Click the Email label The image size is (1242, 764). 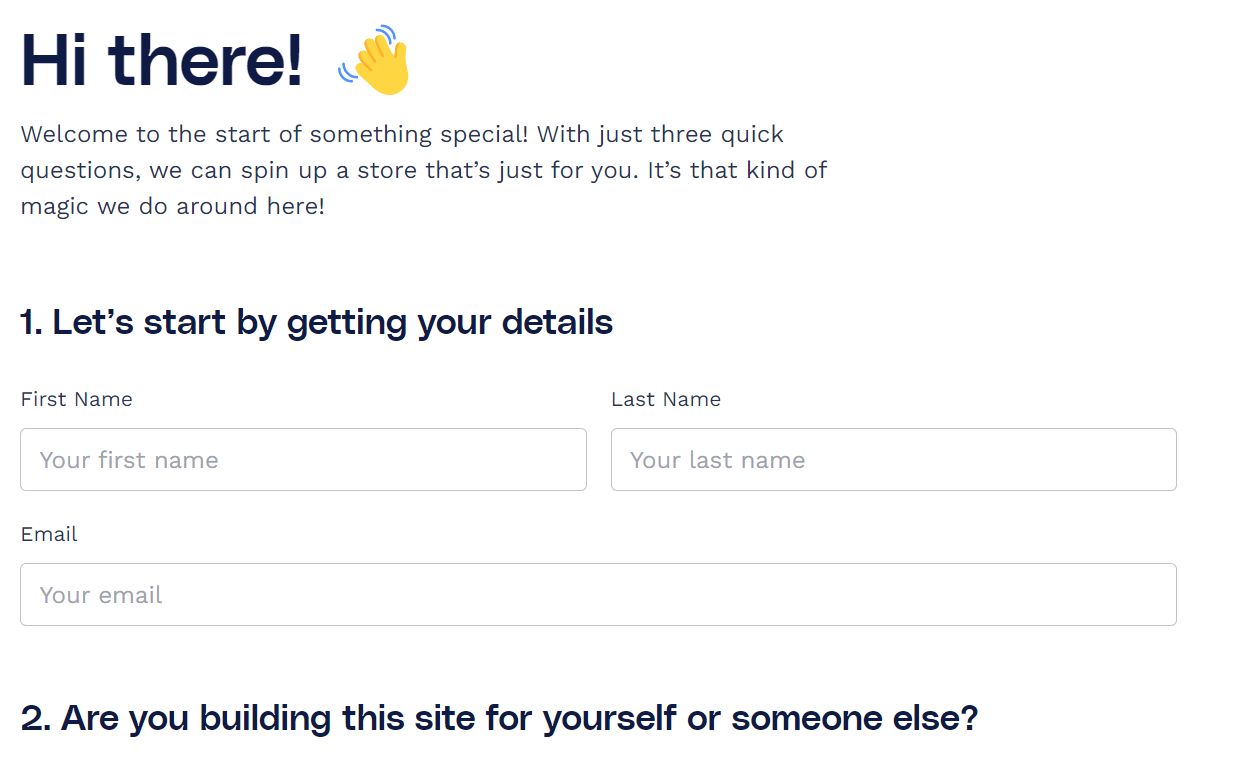pos(48,534)
